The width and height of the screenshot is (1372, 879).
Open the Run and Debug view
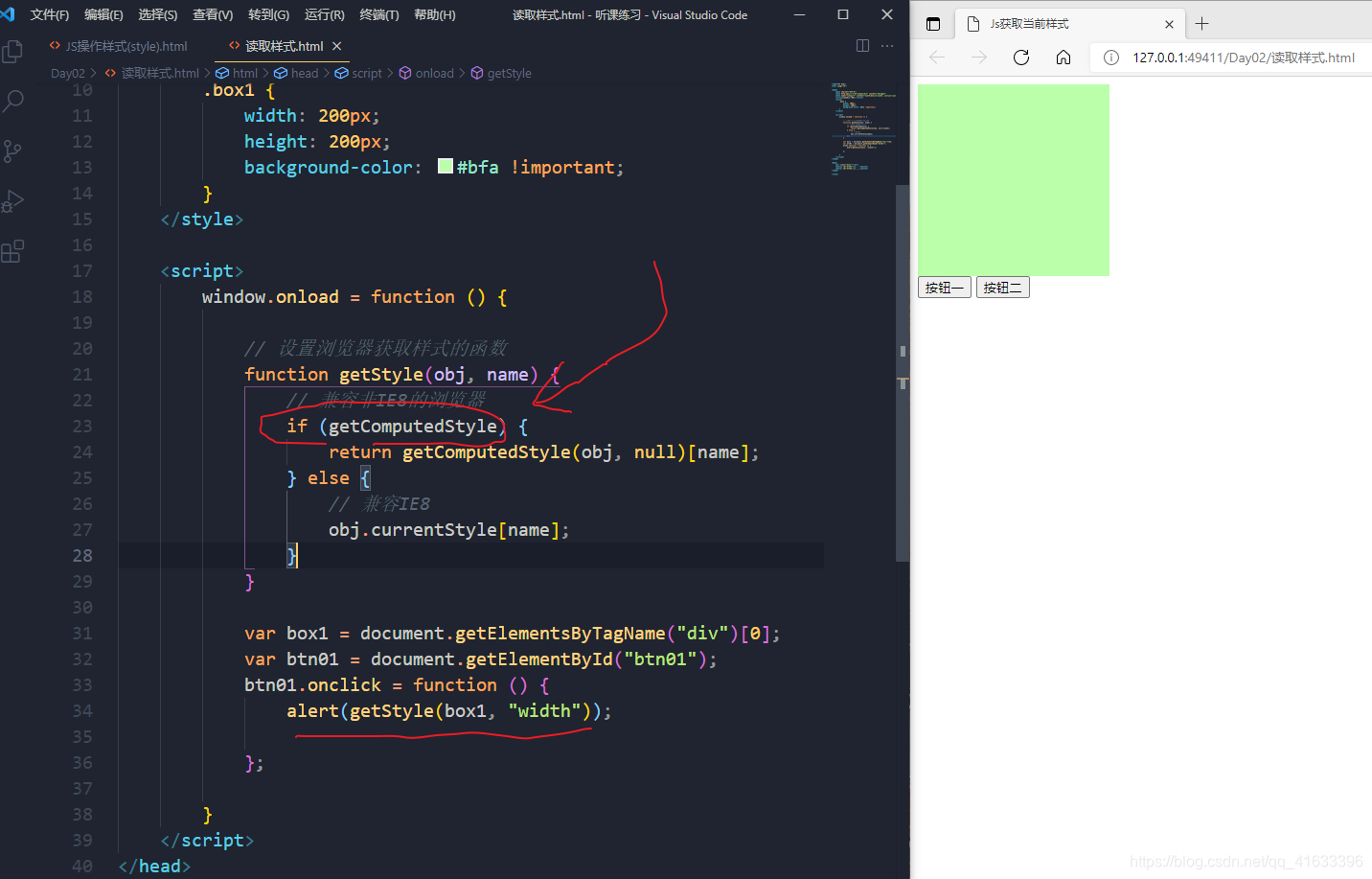[x=12, y=201]
